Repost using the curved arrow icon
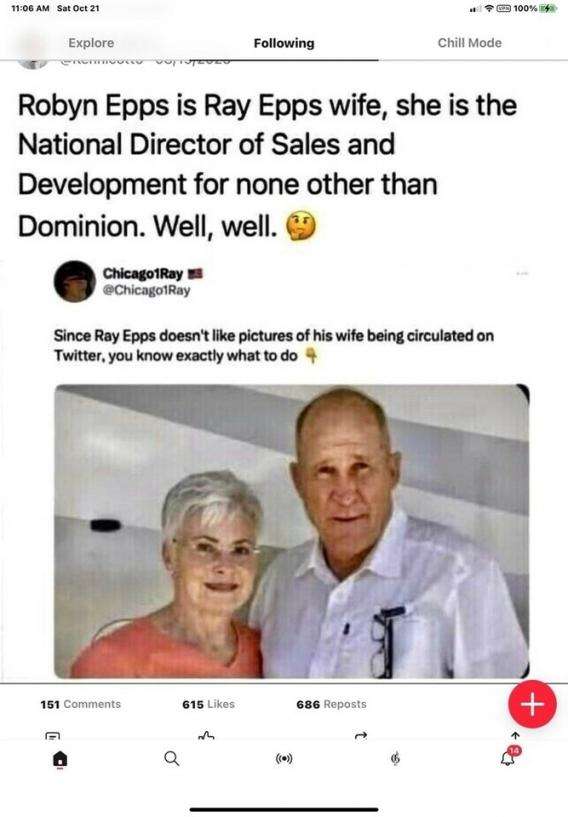568x817 pixels. pyautogui.click(x=361, y=736)
